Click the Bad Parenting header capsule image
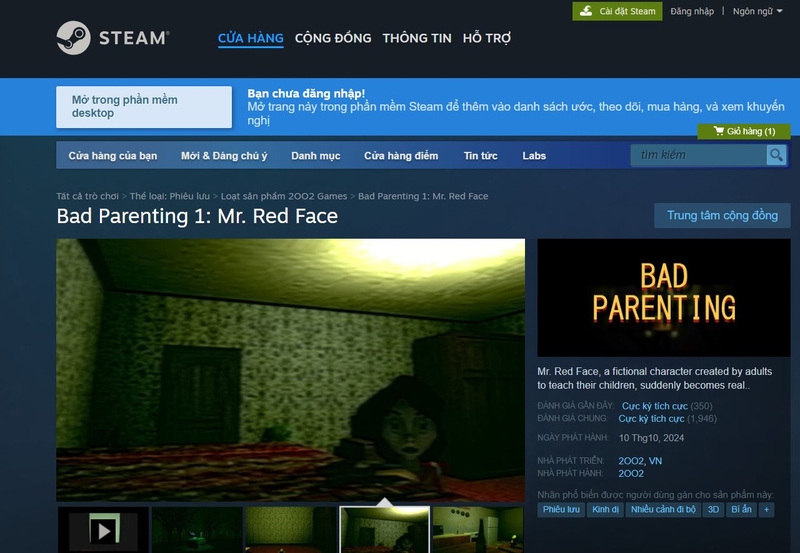 tap(664, 297)
